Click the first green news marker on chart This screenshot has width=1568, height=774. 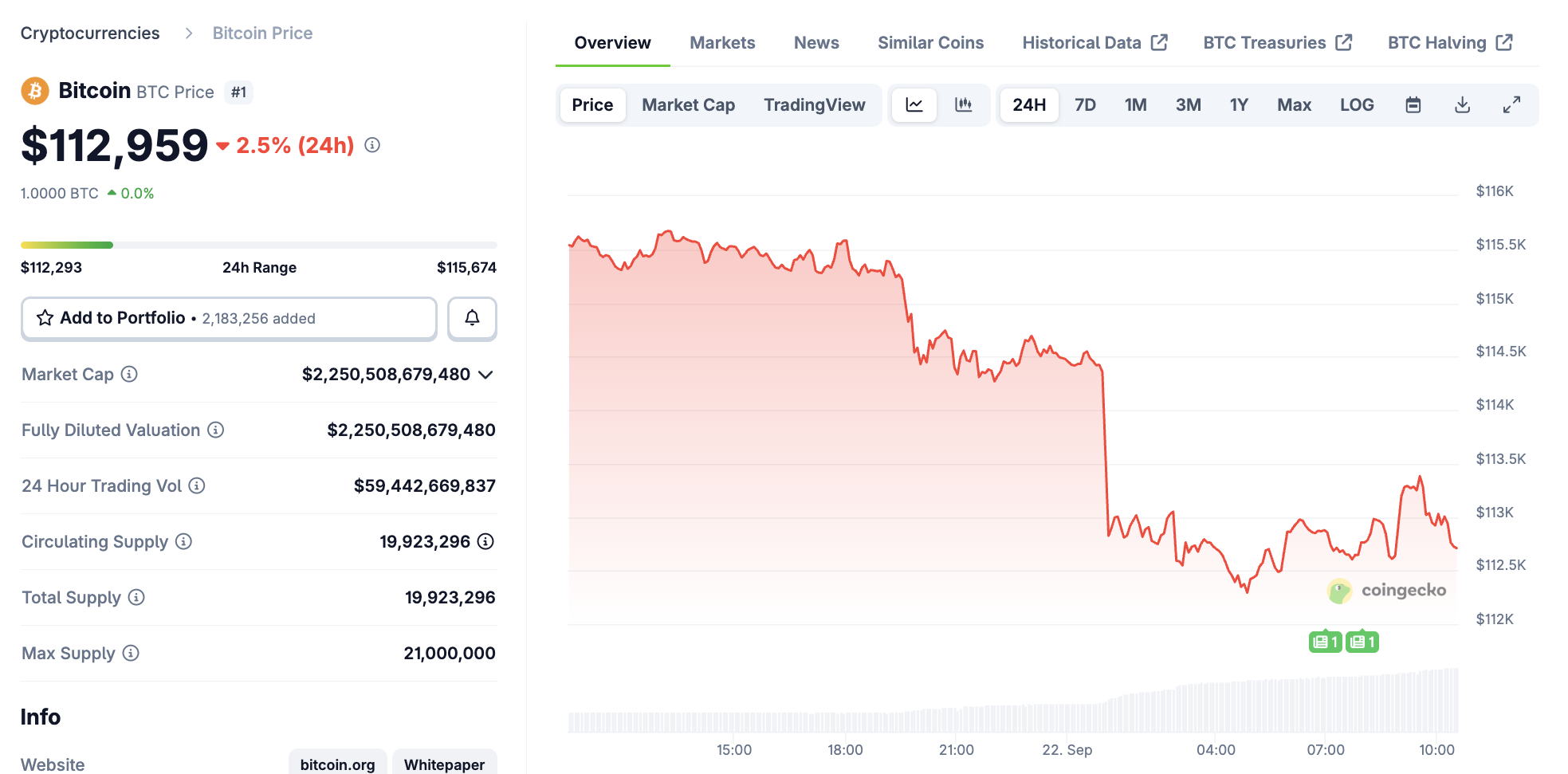point(1325,642)
